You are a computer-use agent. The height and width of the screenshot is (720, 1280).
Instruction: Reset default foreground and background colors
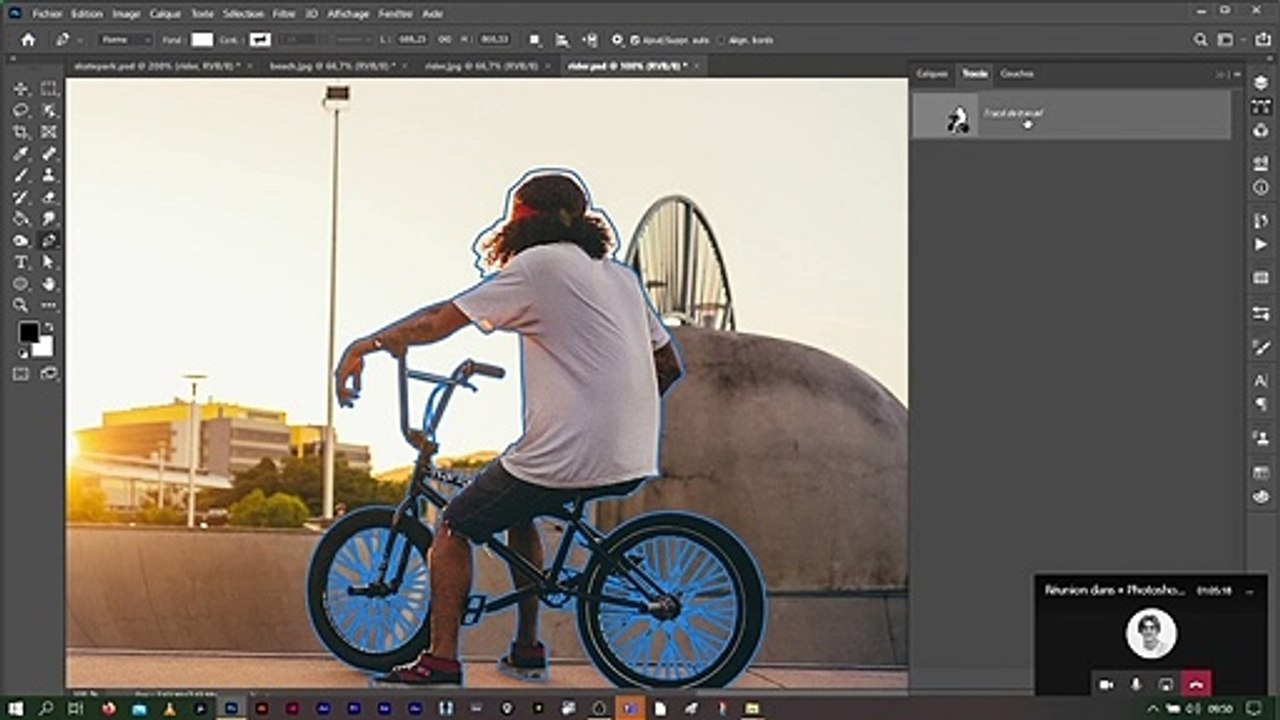point(22,352)
